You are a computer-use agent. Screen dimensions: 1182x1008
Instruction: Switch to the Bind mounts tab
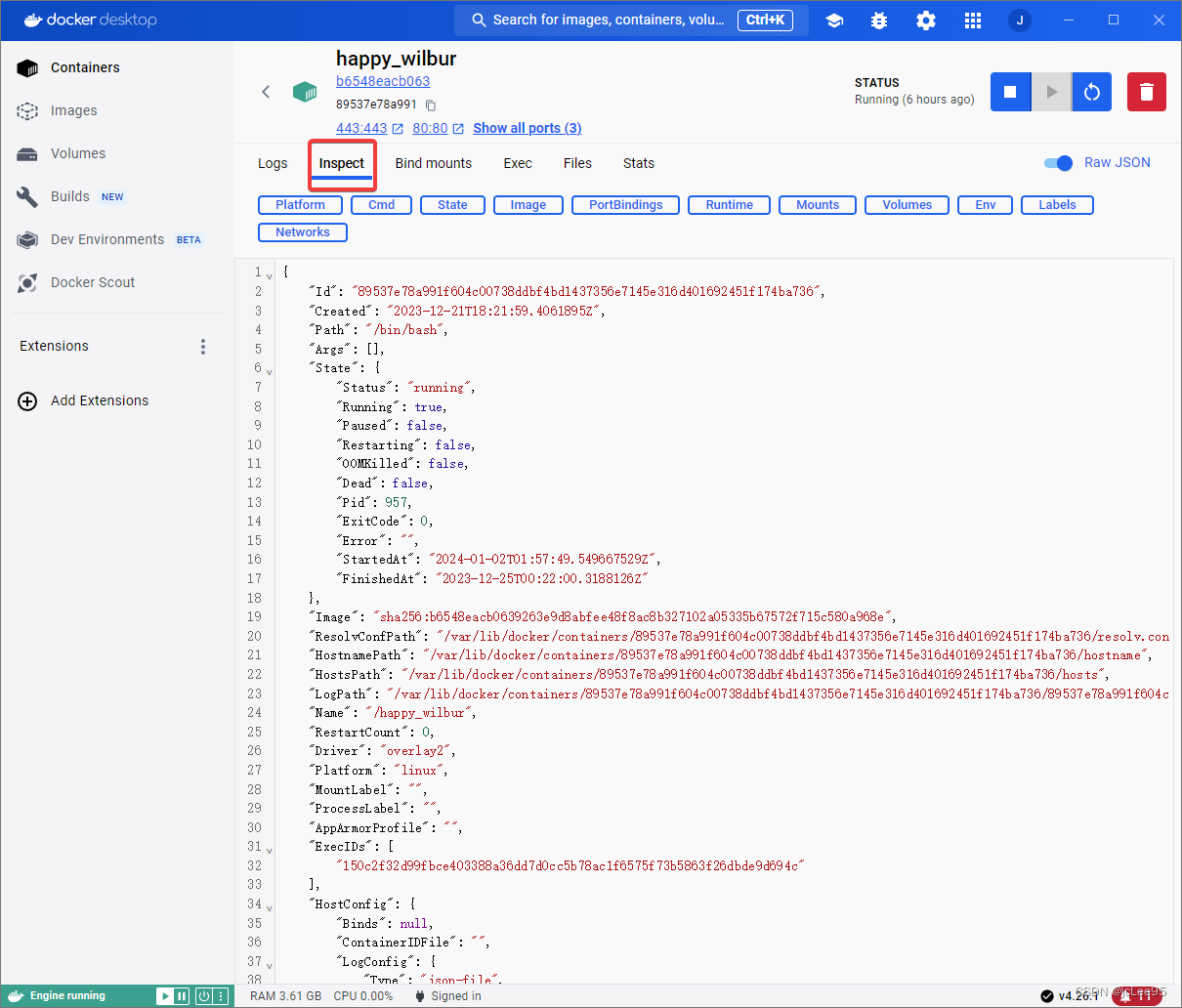point(434,163)
